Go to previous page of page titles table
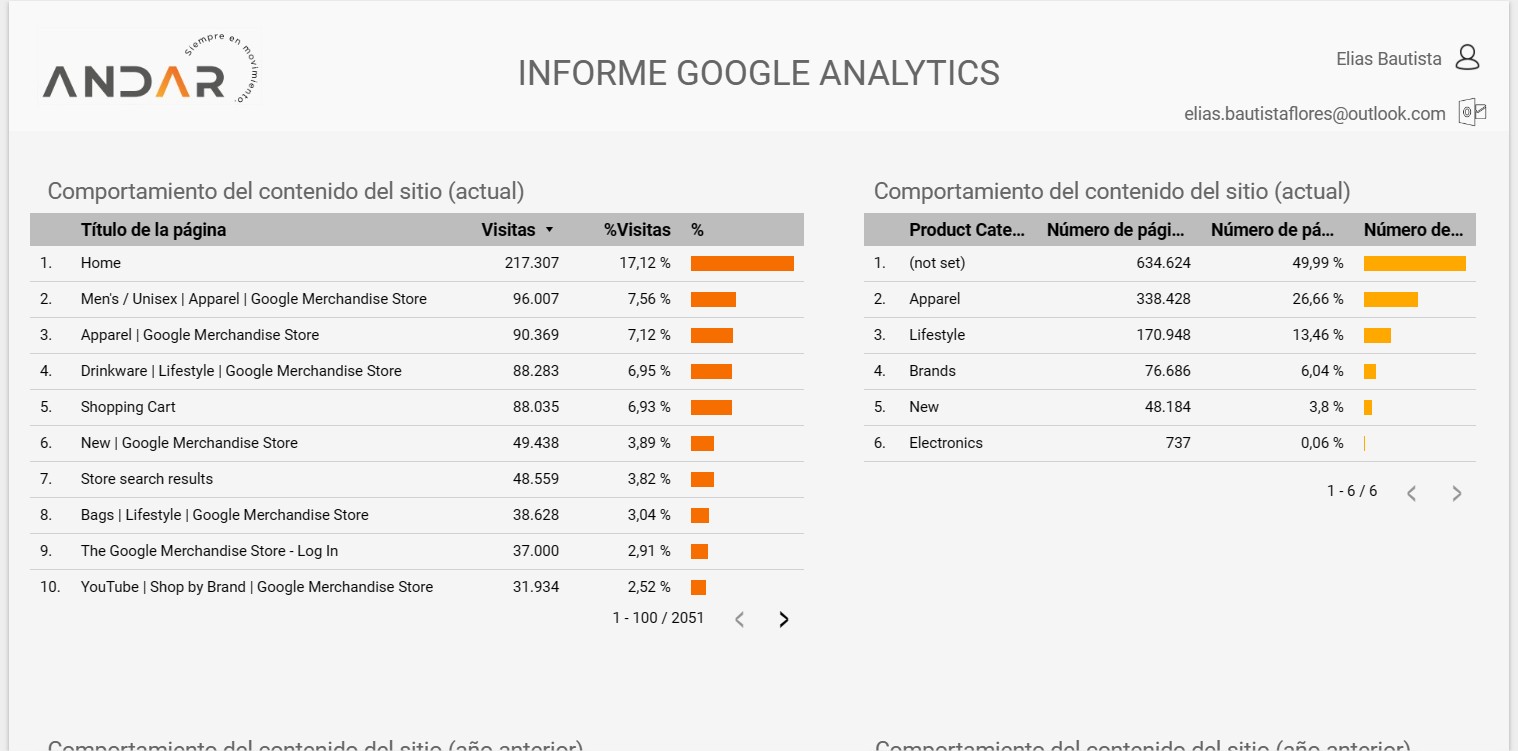 coord(740,619)
